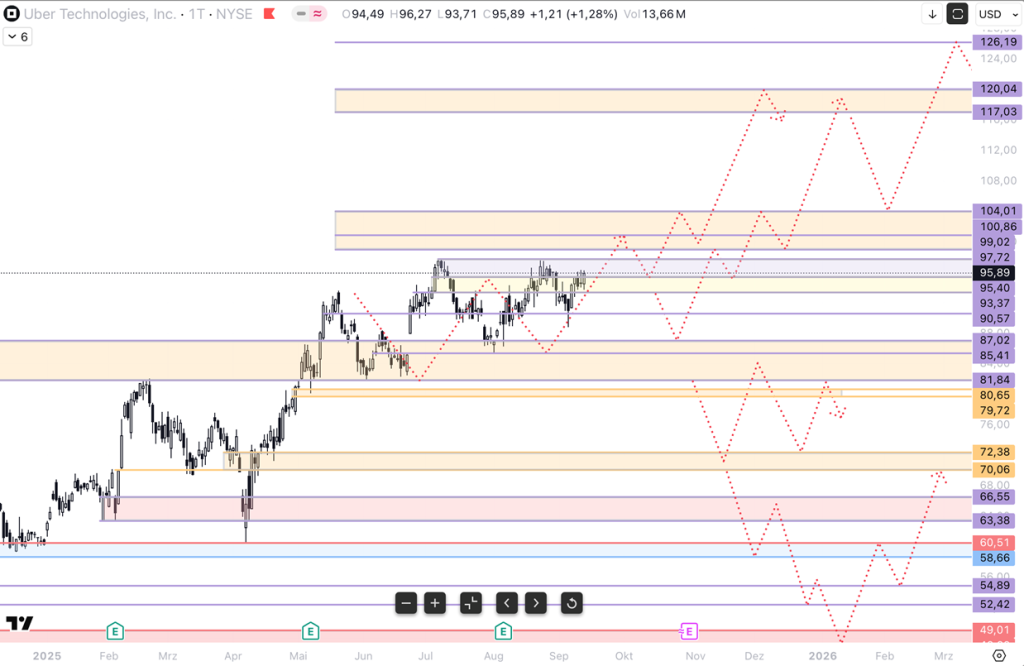Toggle the grey dash status indicator

pyautogui.click(x=302, y=14)
